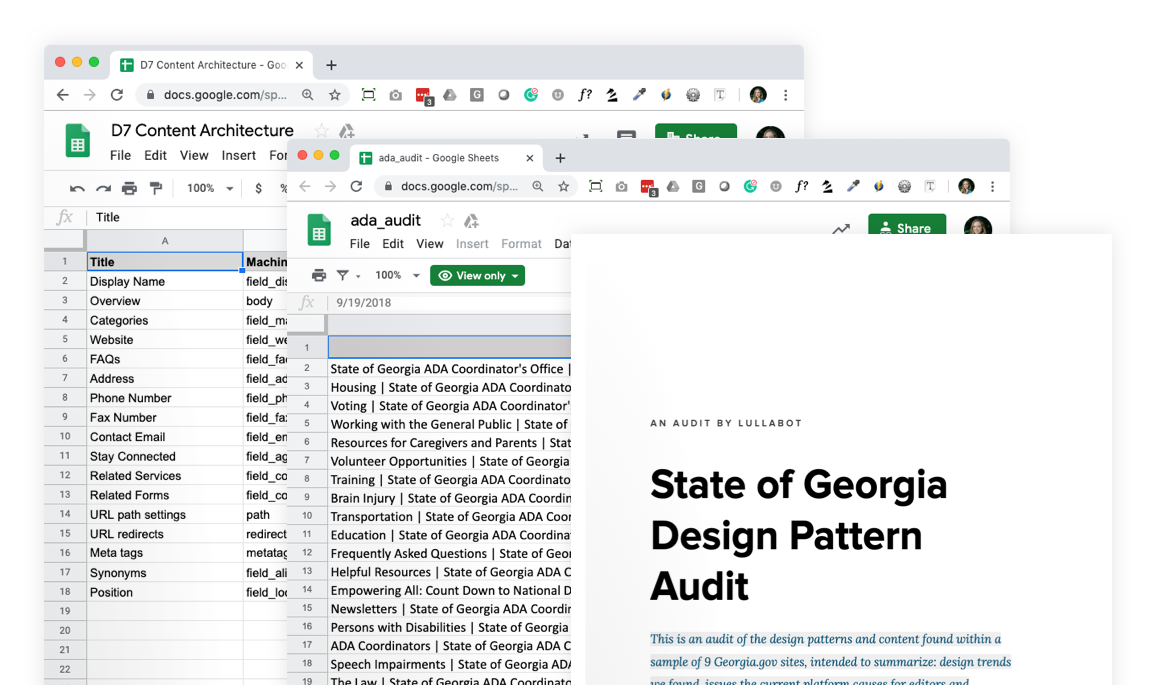Redo an action in D7 Content Architecture
1160x685 pixels.
pos(104,187)
